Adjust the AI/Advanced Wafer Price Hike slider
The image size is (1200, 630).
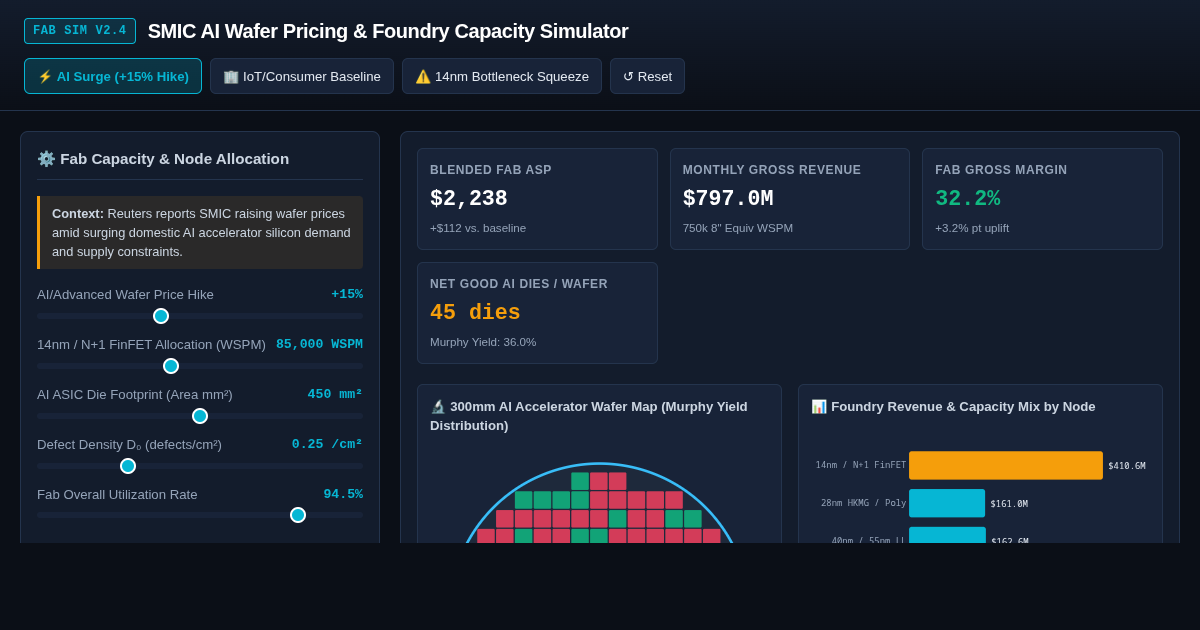tap(200, 316)
